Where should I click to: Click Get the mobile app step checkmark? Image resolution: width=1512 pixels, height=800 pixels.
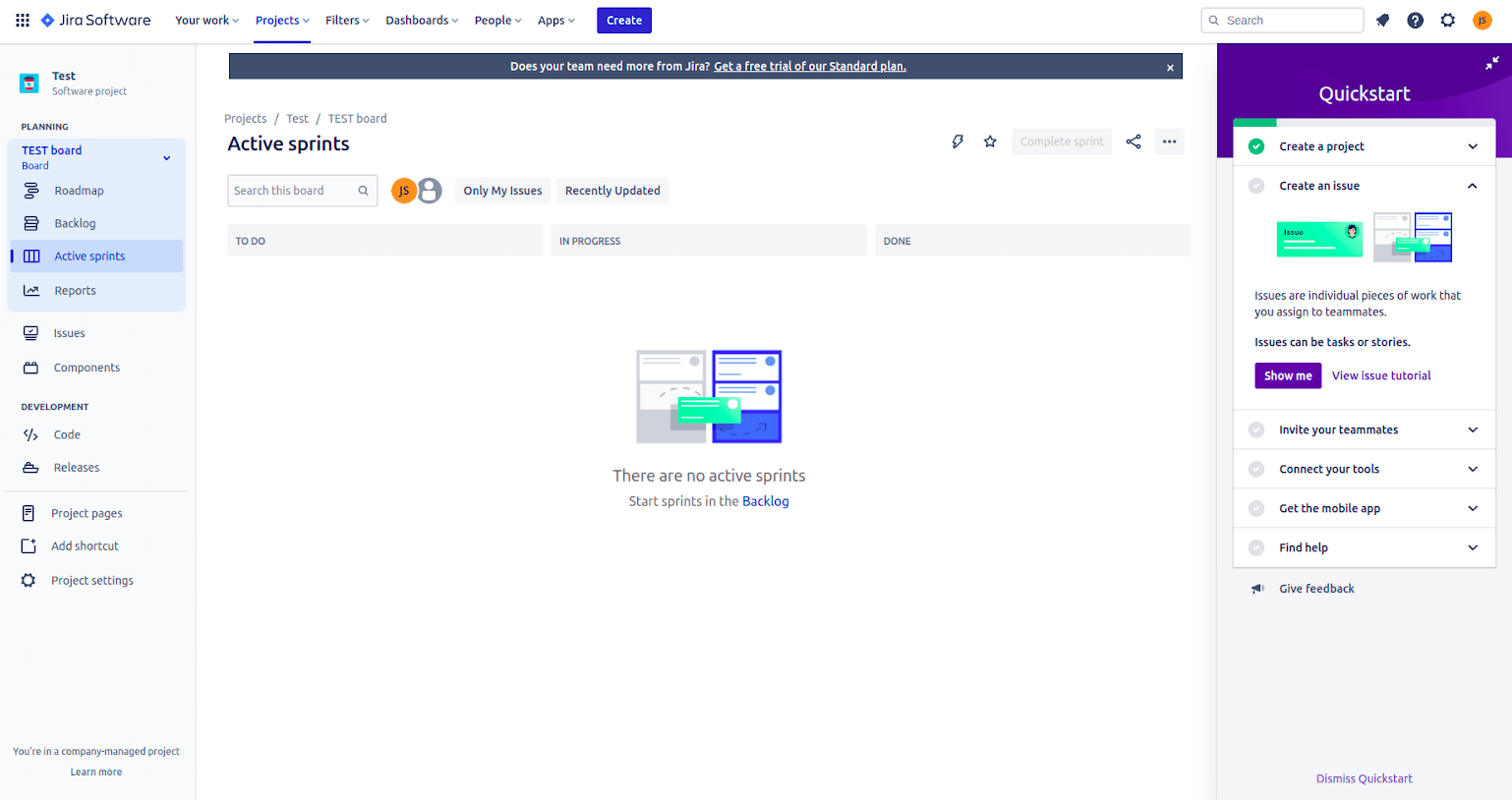click(x=1256, y=508)
